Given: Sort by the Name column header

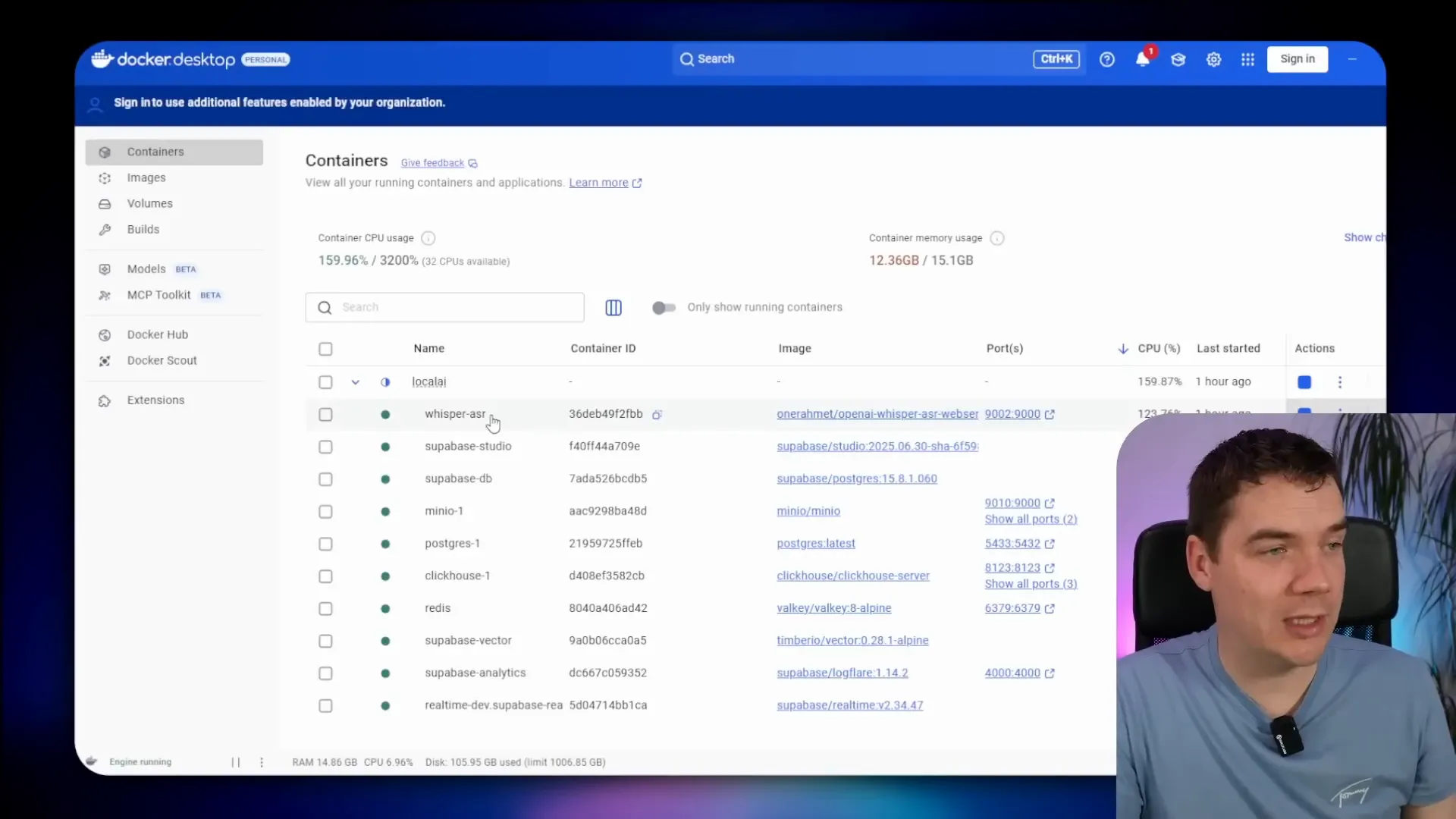Looking at the screenshot, I should [x=429, y=349].
